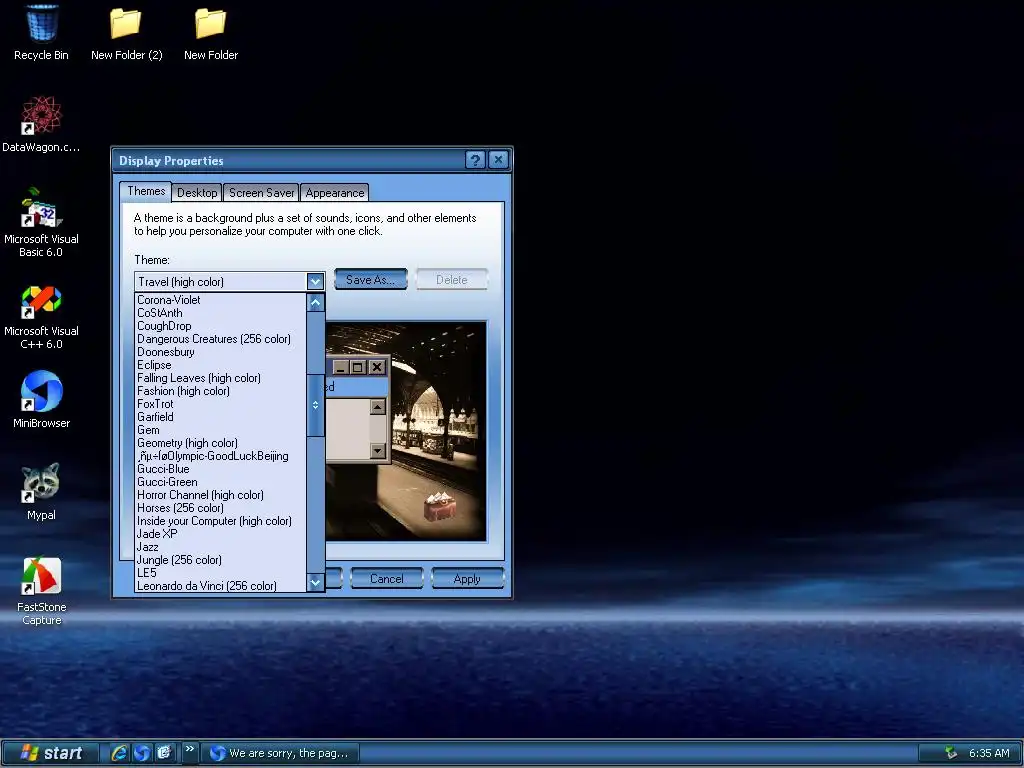Viewport: 1024px width, 768px height.
Task: Choose CoStAnth theme from list
Action: (x=220, y=313)
